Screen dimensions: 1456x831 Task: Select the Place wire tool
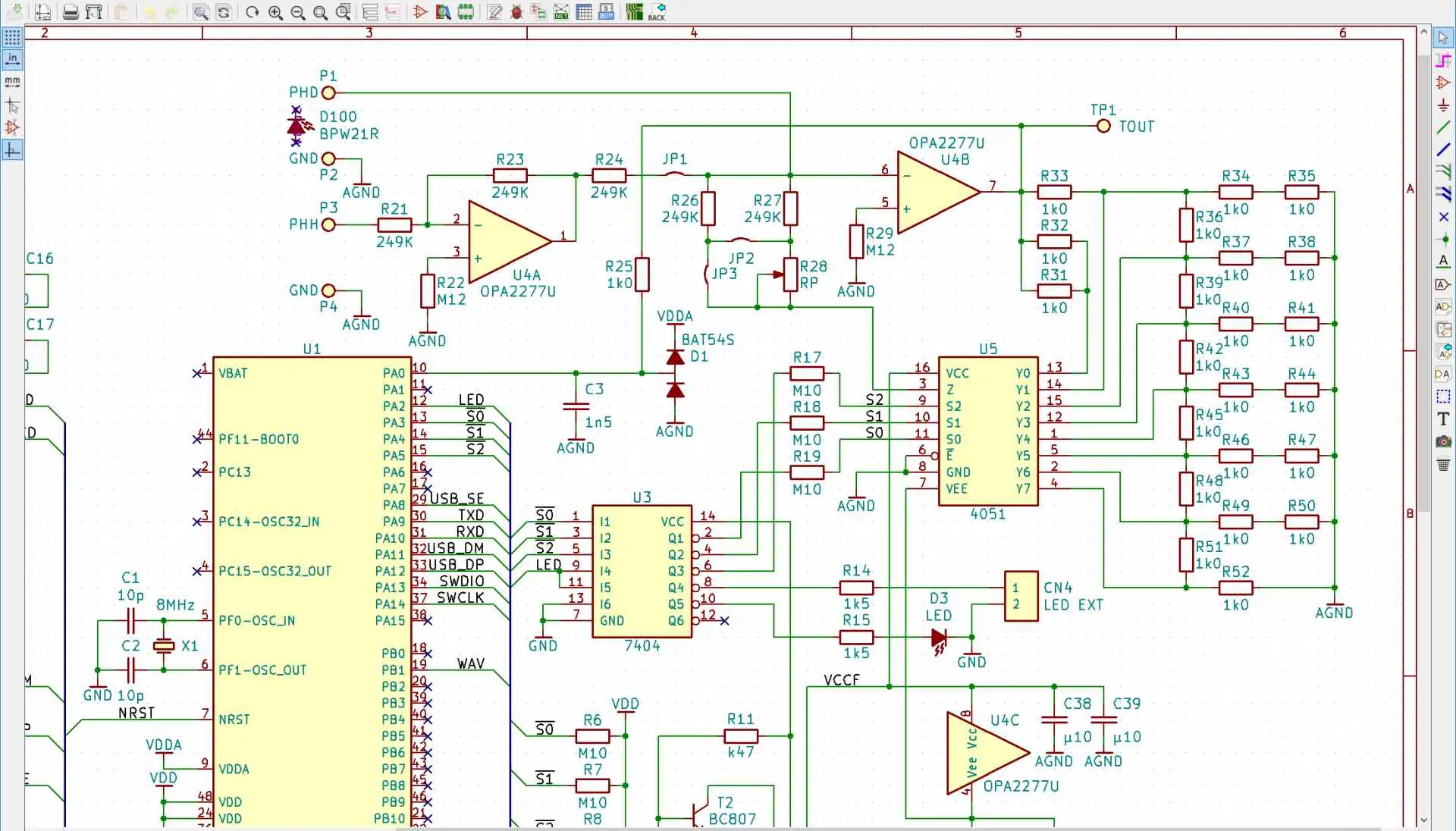[1443, 127]
